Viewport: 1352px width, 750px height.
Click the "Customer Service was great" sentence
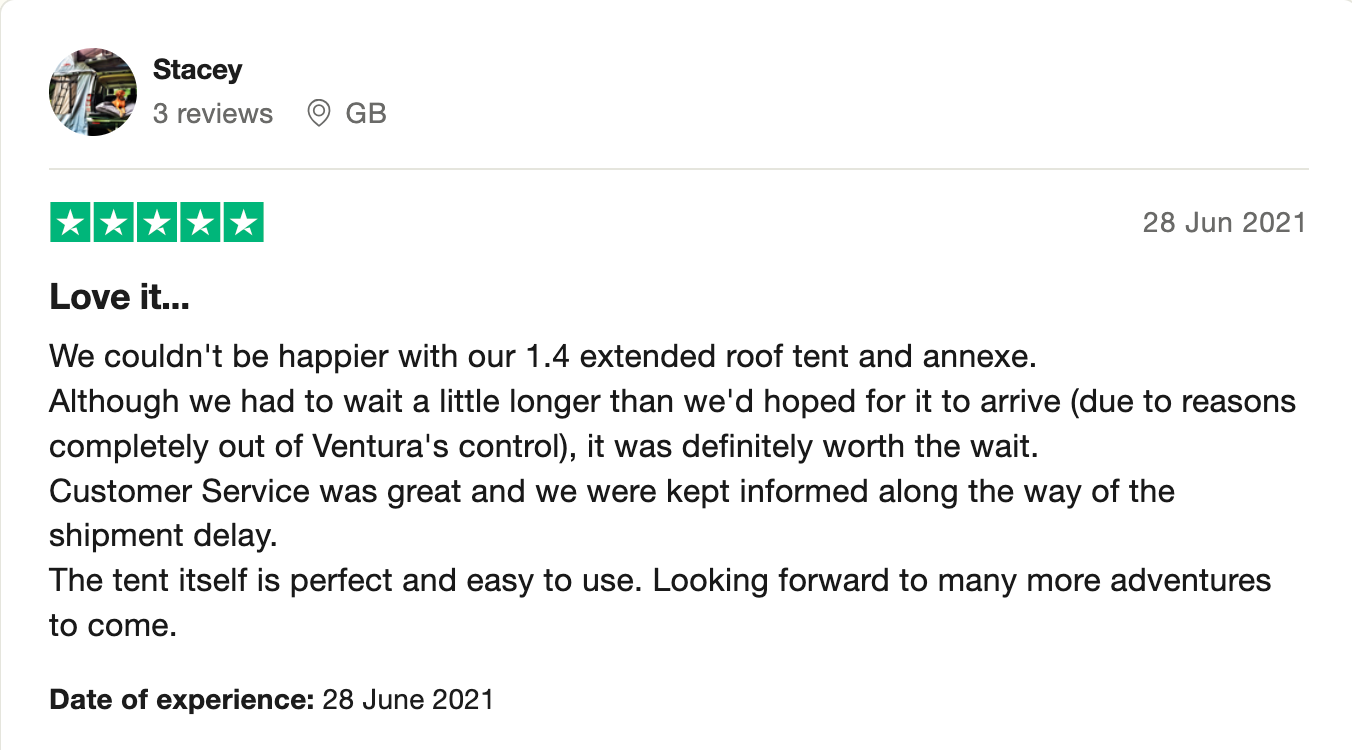pyautogui.click(x=611, y=492)
